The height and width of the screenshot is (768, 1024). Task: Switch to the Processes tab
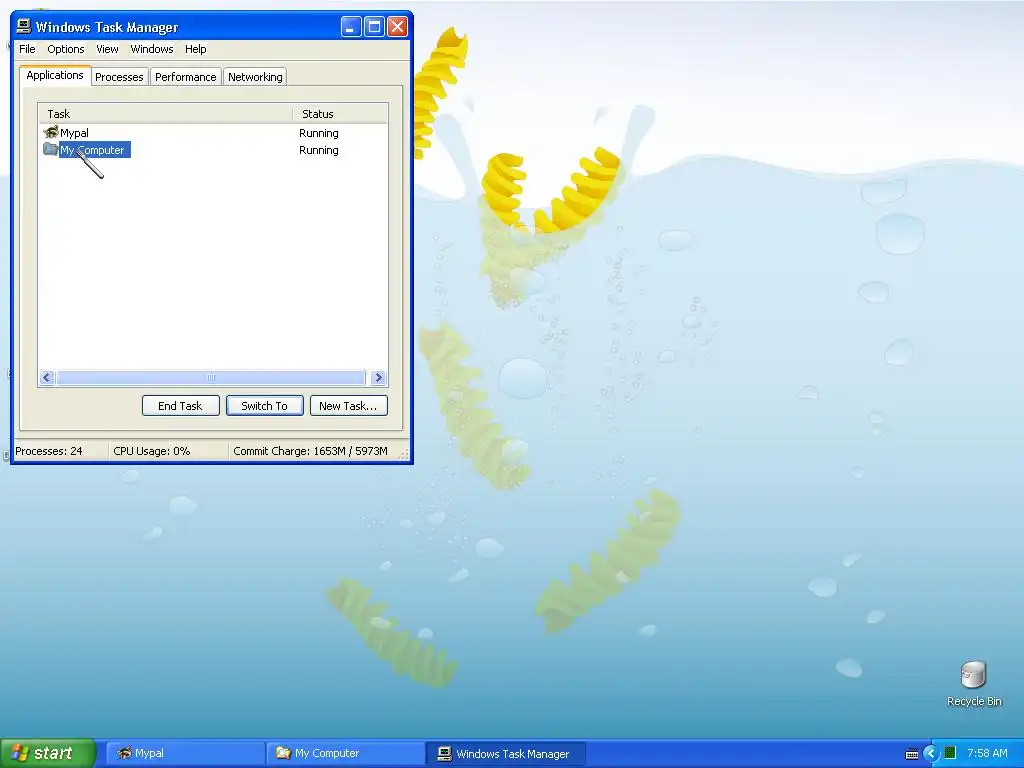(x=119, y=77)
